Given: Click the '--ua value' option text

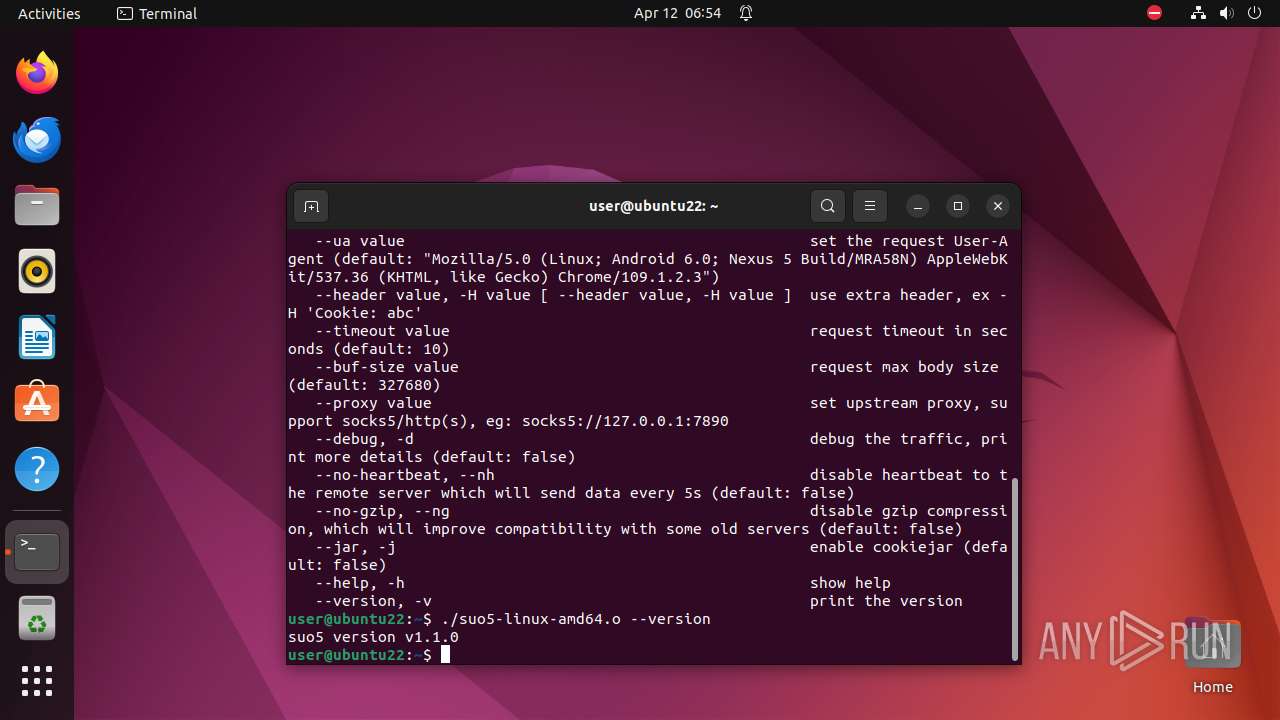Looking at the screenshot, I should (x=359, y=241).
